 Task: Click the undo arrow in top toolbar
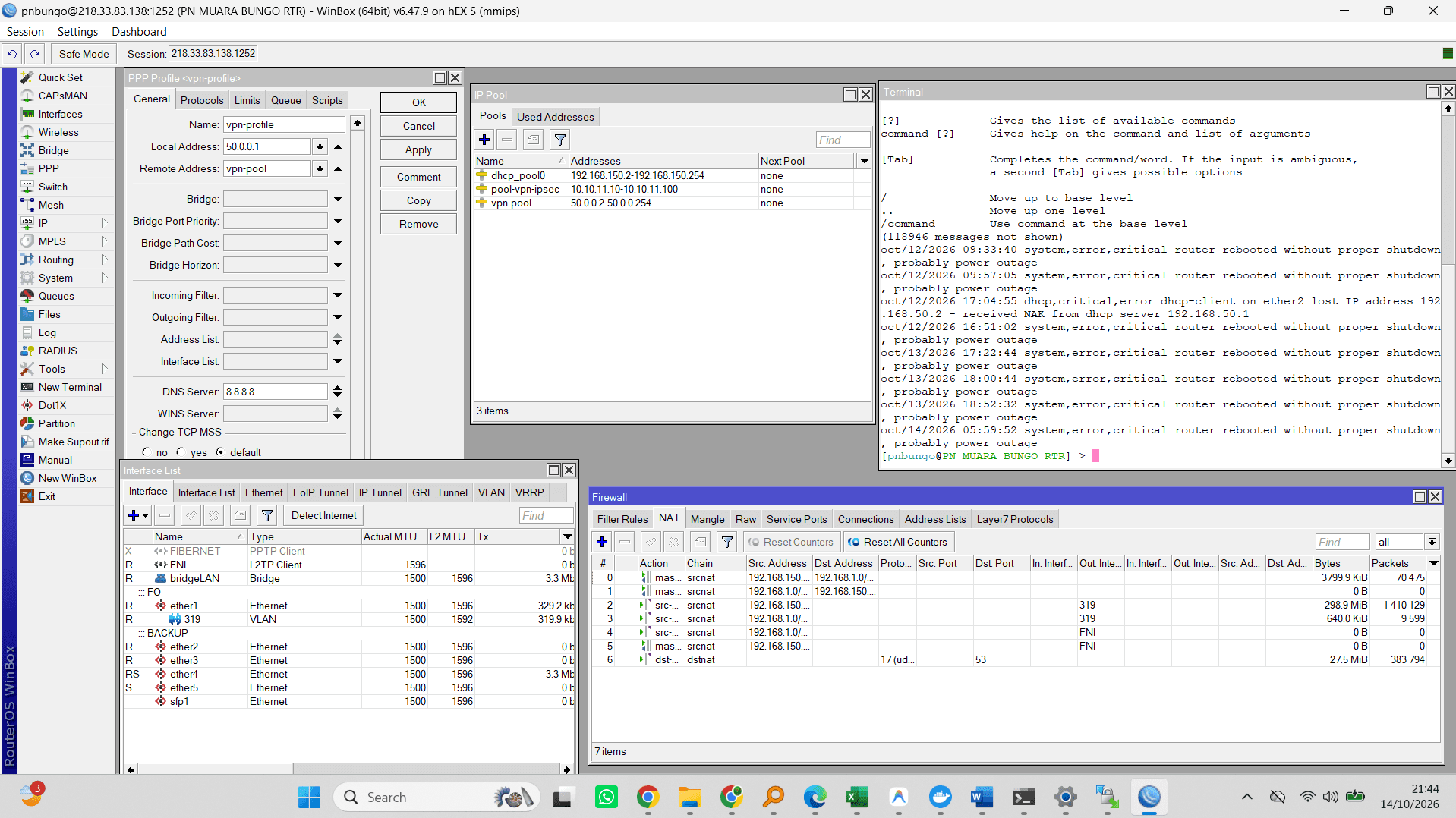click(x=12, y=54)
